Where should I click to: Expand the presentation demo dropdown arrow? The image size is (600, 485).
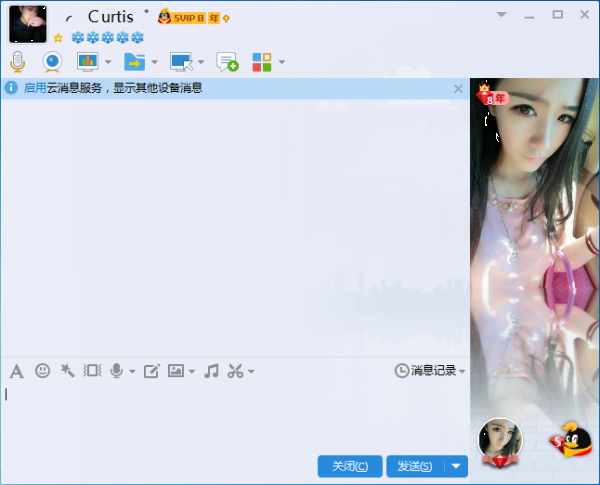108,62
